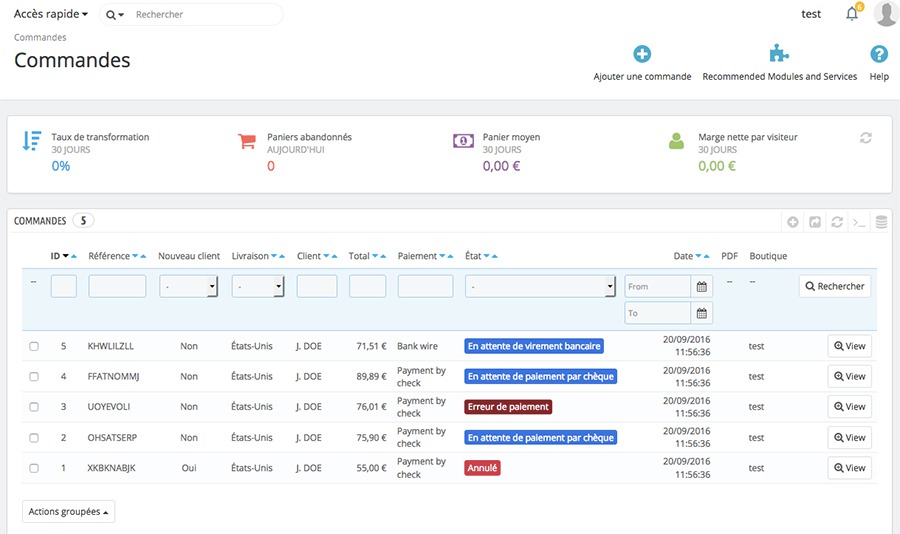The height and width of the screenshot is (534, 900).
Task: Tick the checkbox for order KHWLILZLL
Action: [34, 346]
